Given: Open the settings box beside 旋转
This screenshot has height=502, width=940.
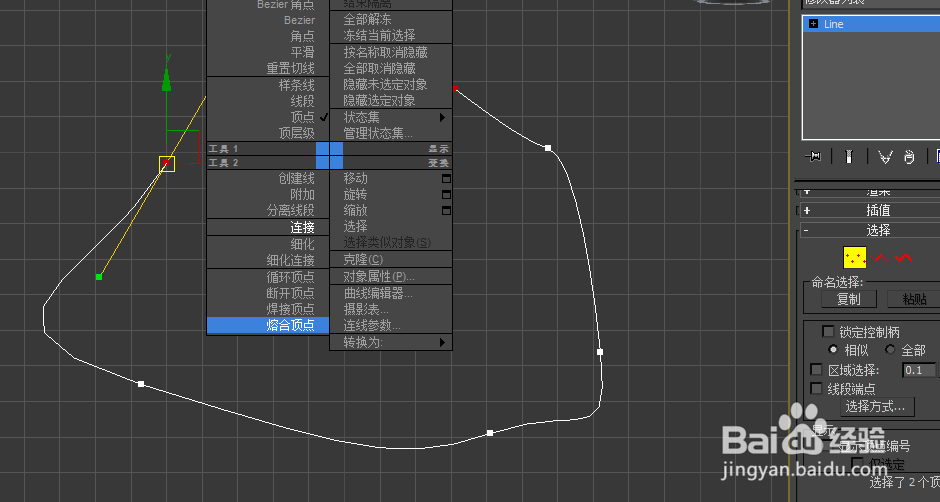Looking at the screenshot, I should (x=446, y=194).
